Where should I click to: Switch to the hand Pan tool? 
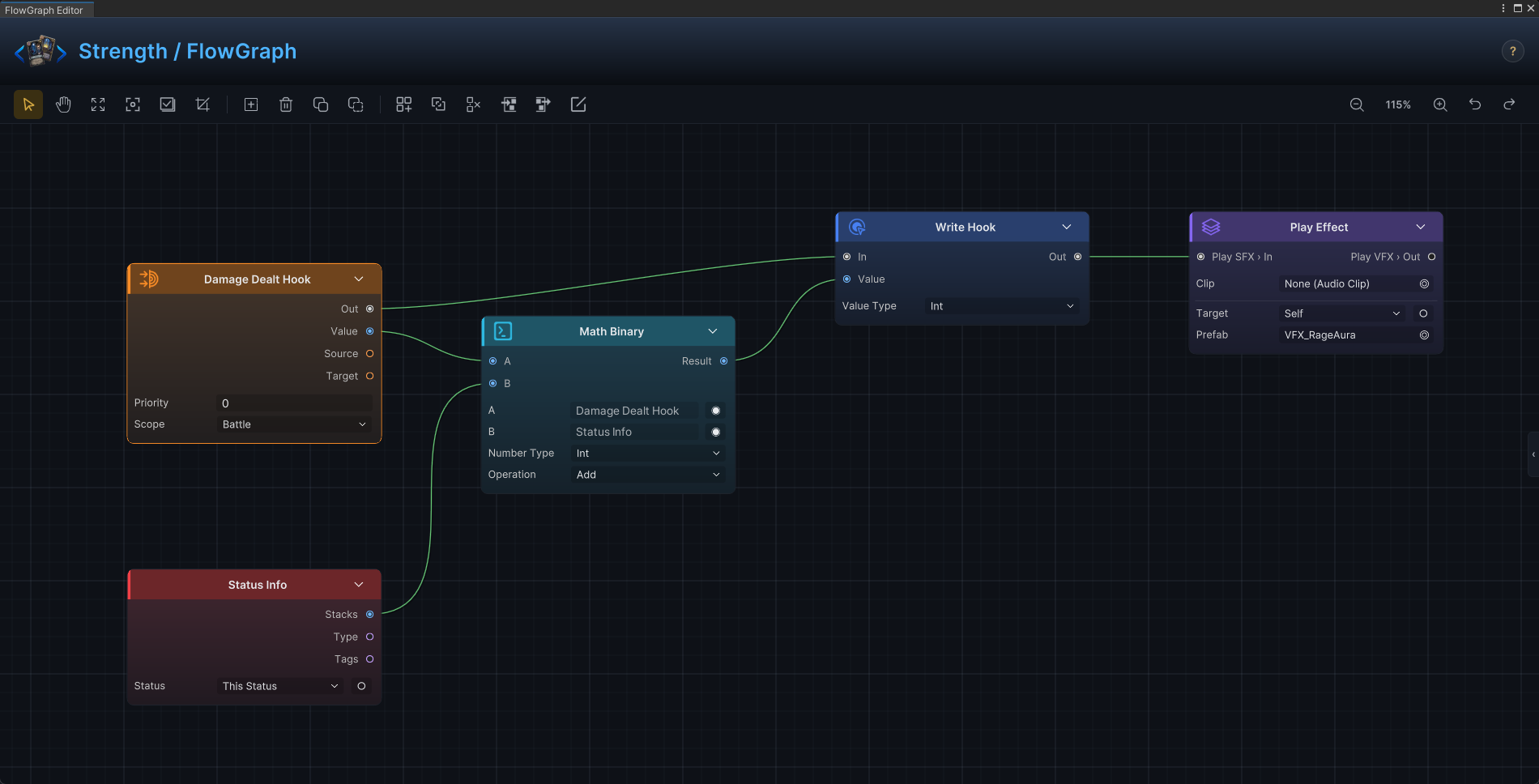pos(63,104)
